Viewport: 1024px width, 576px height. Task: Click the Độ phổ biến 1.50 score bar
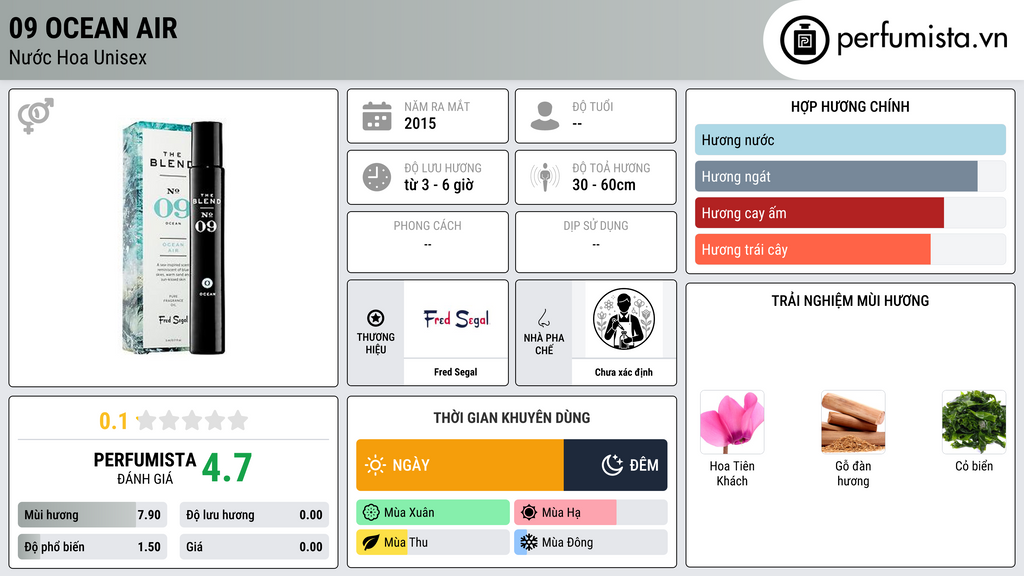93,547
